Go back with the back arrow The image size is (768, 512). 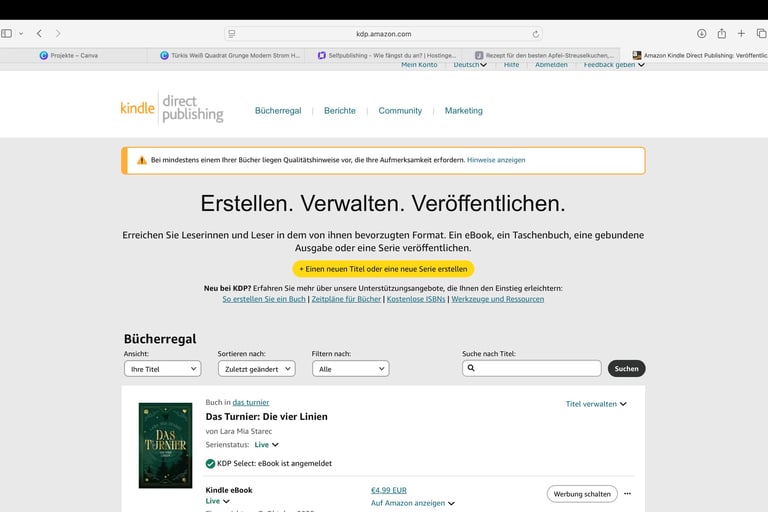tap(39, 33)
